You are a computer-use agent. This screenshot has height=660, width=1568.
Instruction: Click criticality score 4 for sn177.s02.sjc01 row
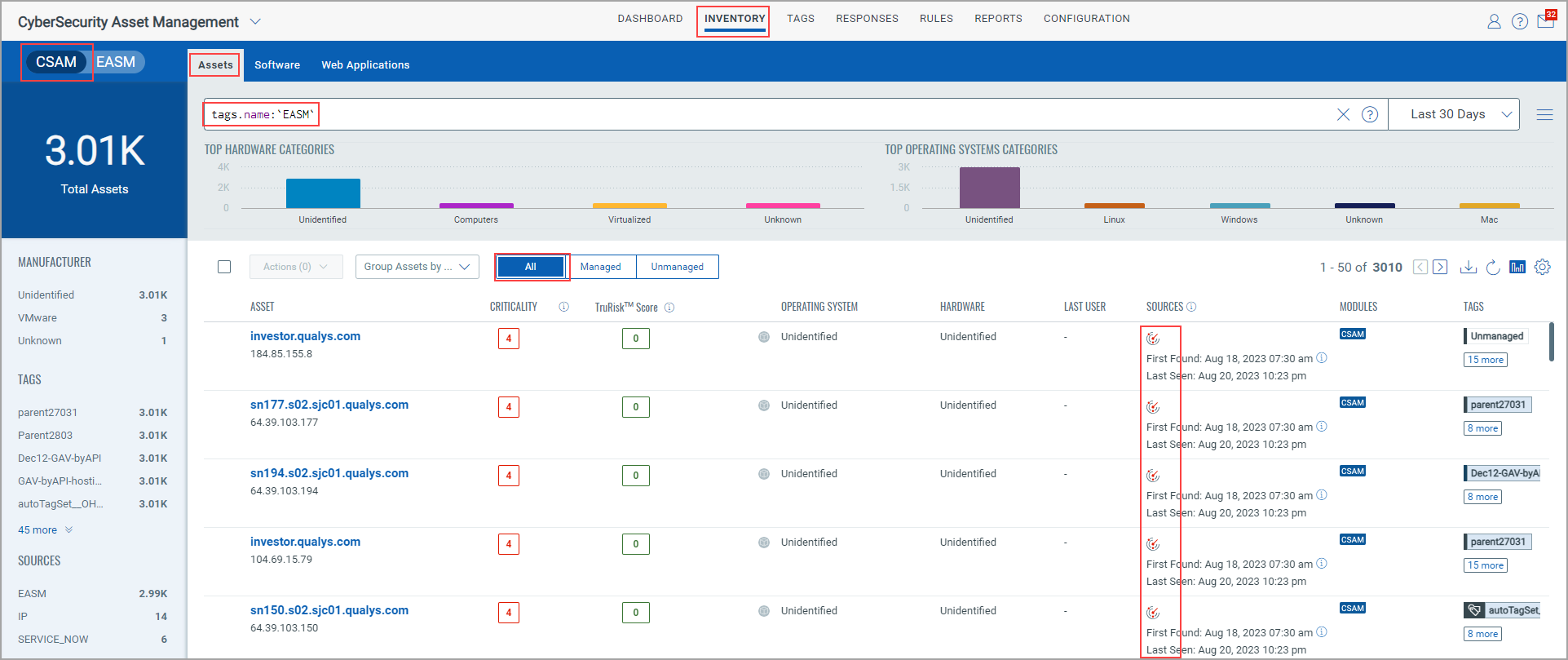[x=509, y=407]
